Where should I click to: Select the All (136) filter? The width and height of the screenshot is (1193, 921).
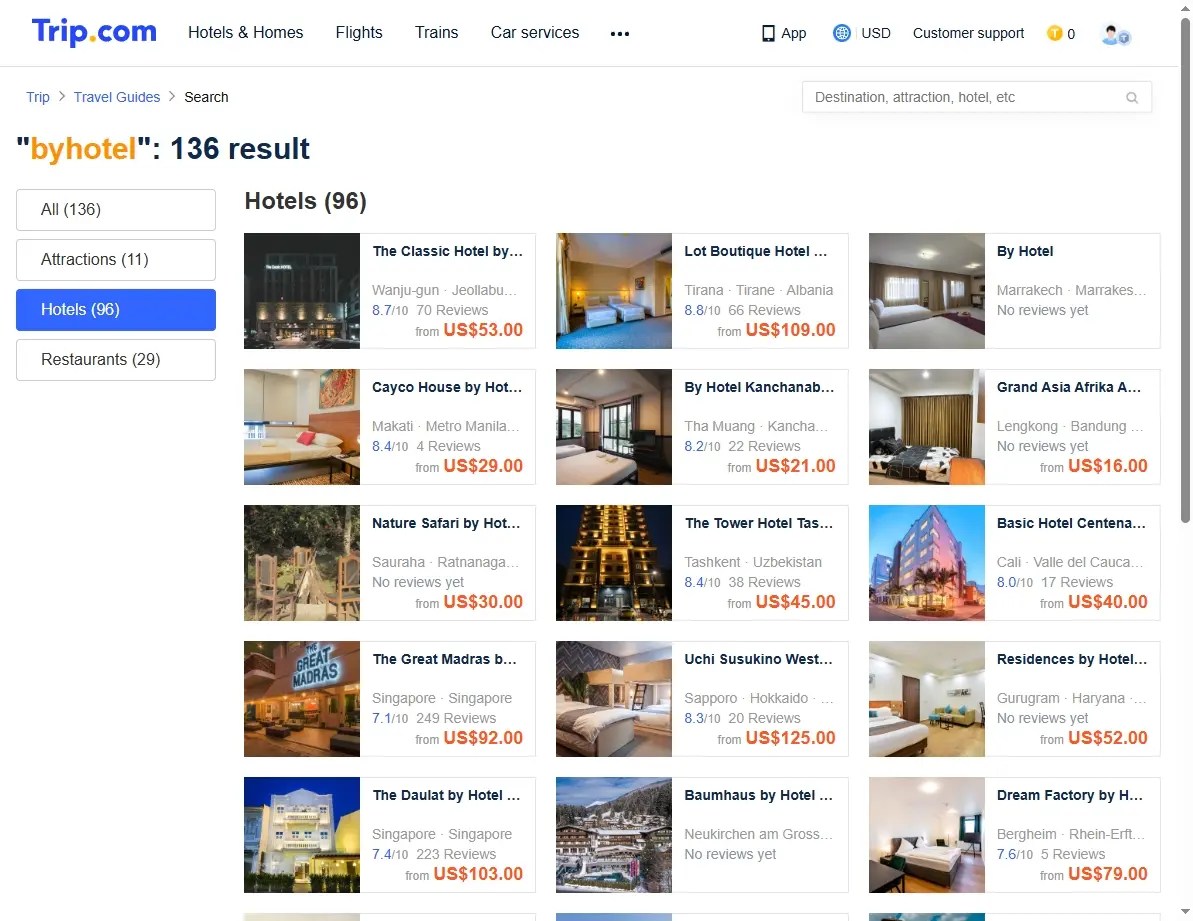point(116,210)
